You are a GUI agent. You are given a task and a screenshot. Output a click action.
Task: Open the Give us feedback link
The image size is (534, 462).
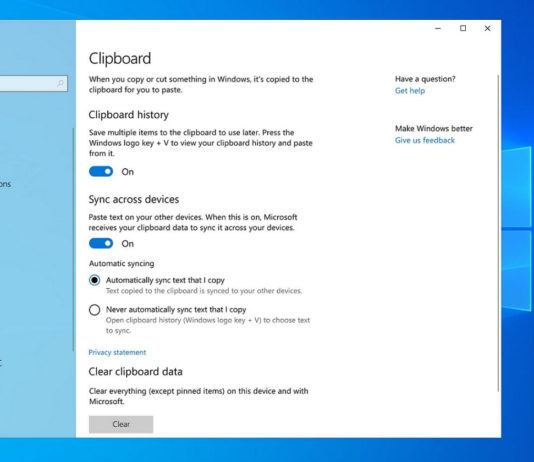click(425, 140)
